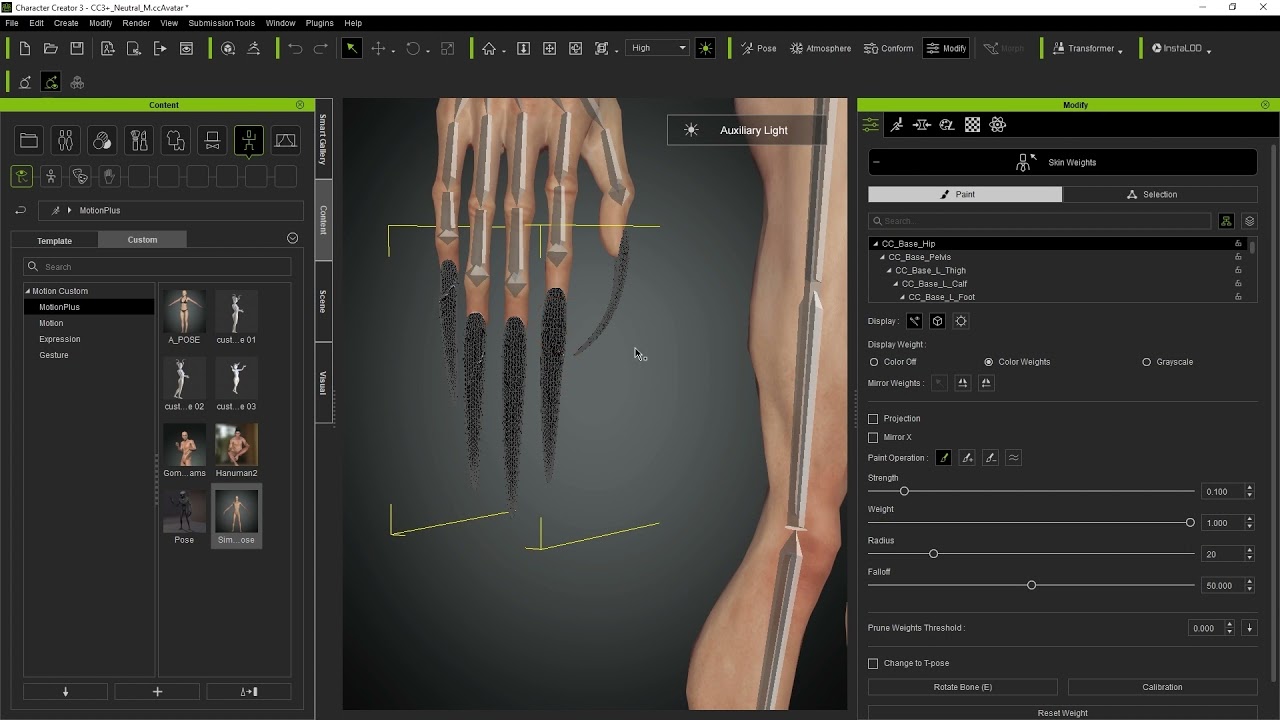1280x720 pixels.
Task: Enable the Projection checkbox
Action: click(x=873, y=419)
